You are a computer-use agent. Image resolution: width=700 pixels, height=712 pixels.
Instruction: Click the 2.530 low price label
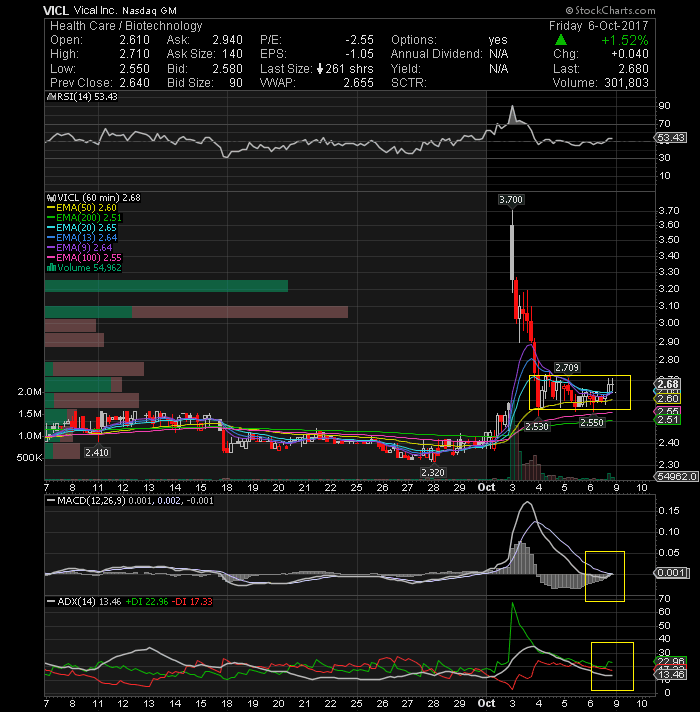coord(537,427)
